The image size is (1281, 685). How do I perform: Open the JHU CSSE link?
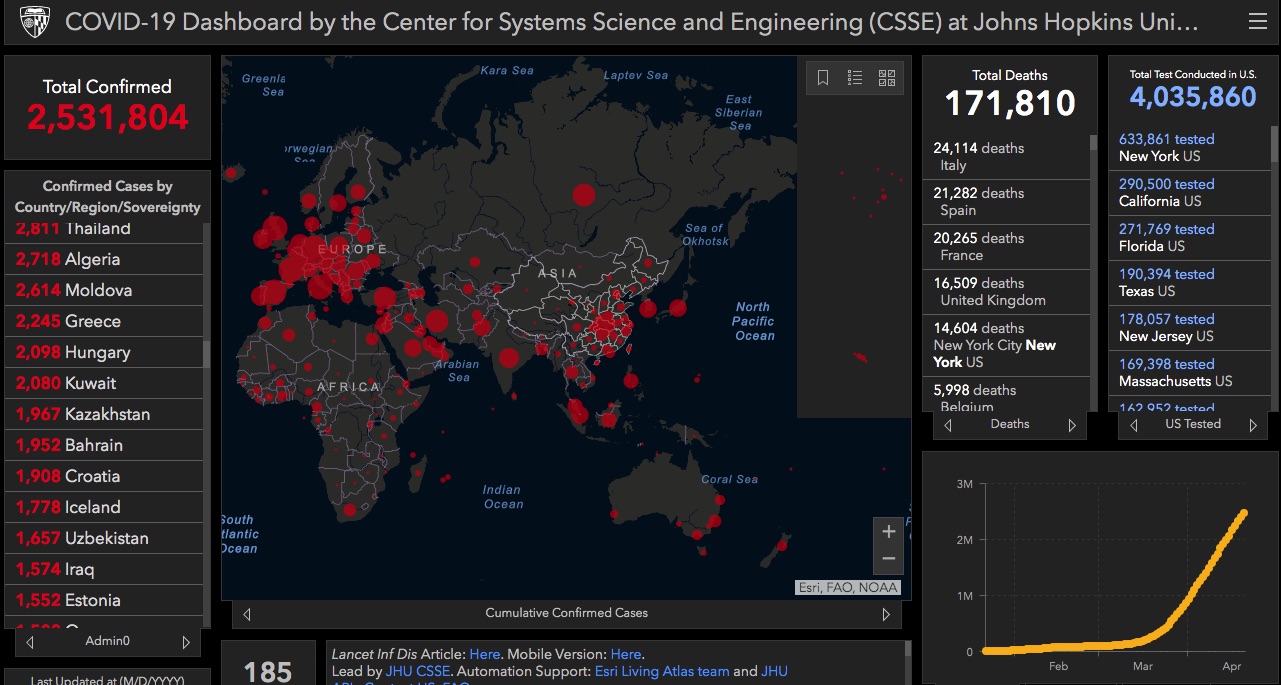(x=418, y=671)
